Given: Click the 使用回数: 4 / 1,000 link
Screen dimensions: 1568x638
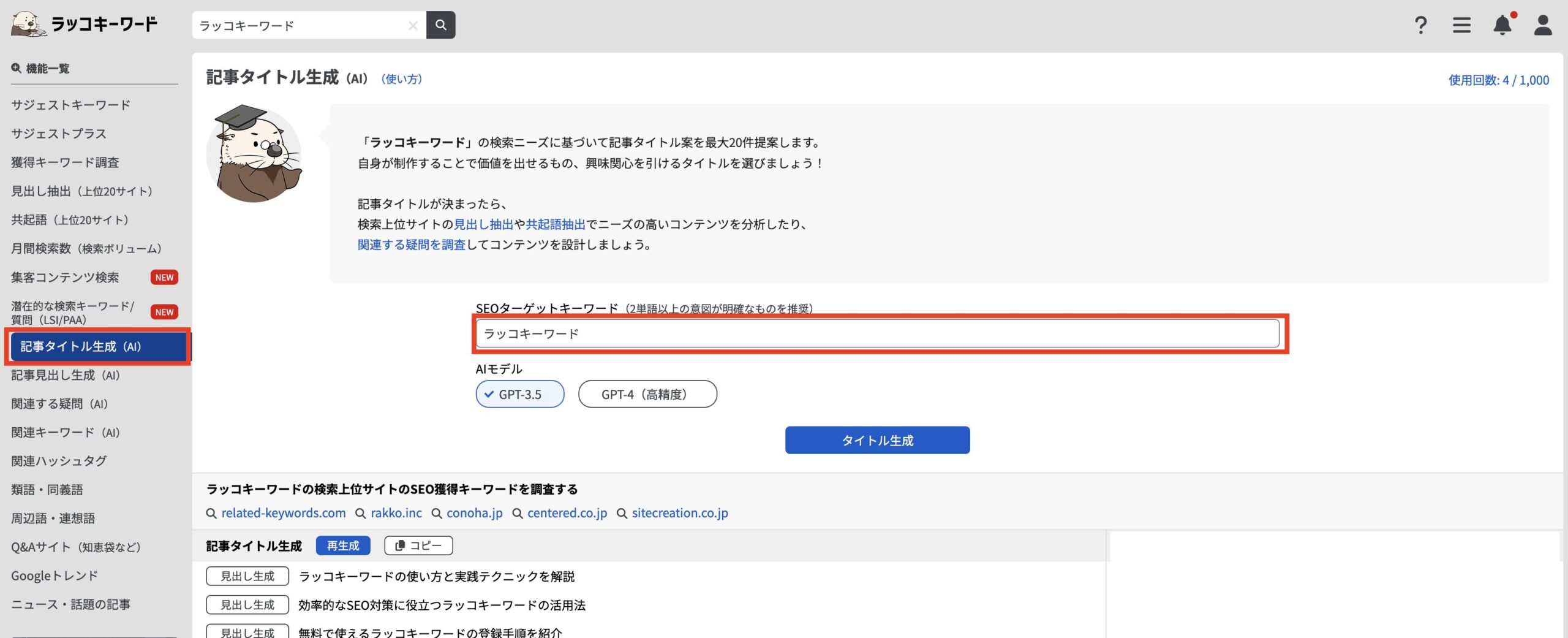Looking at the screenshot, I should click(1498, 80).
